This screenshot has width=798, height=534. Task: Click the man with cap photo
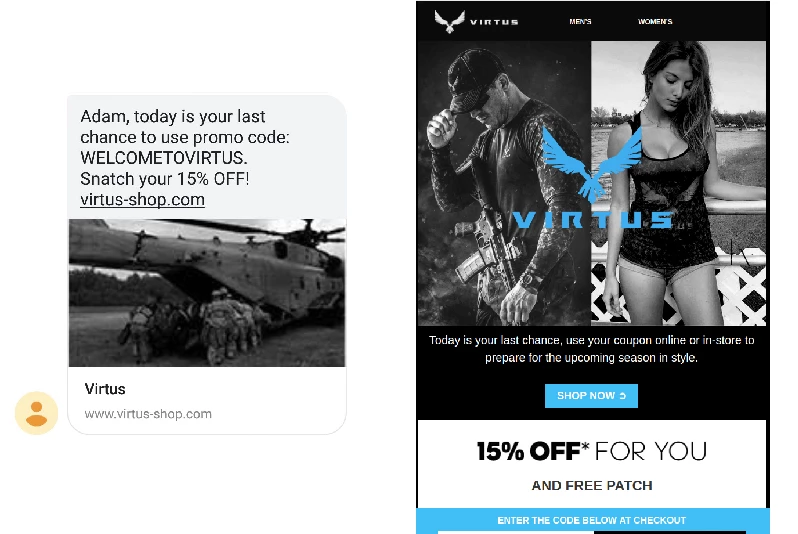pos(504,183)
